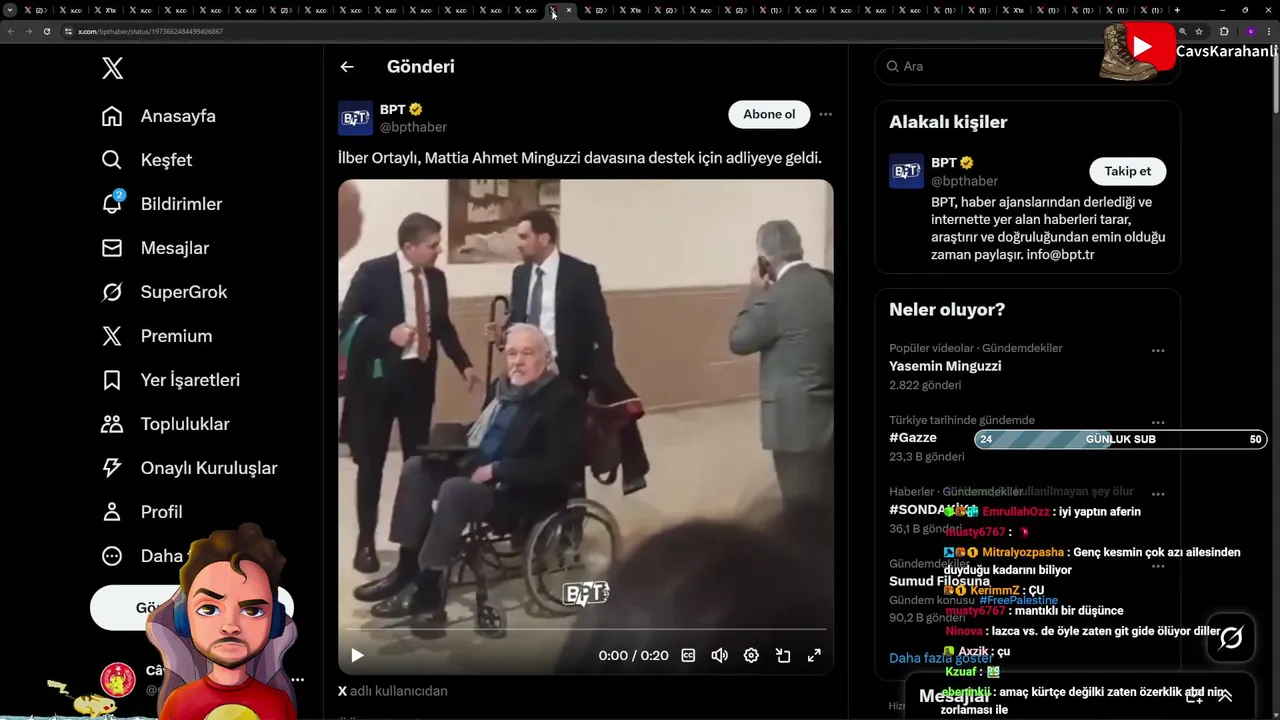
Task: Open more options for Yasemin Minguzzi trend
Action: coord(1158,351)
